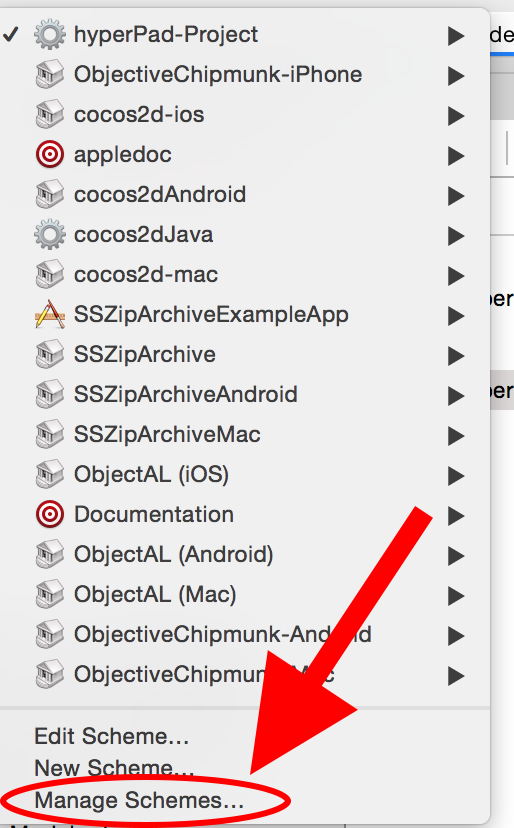Open the SSZipArchive submenu arrow

coord(456,355)
